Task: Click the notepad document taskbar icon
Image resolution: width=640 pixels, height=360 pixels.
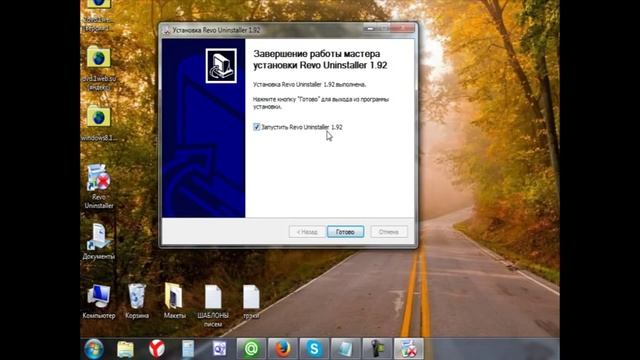Action: click(x=188, y=349)
